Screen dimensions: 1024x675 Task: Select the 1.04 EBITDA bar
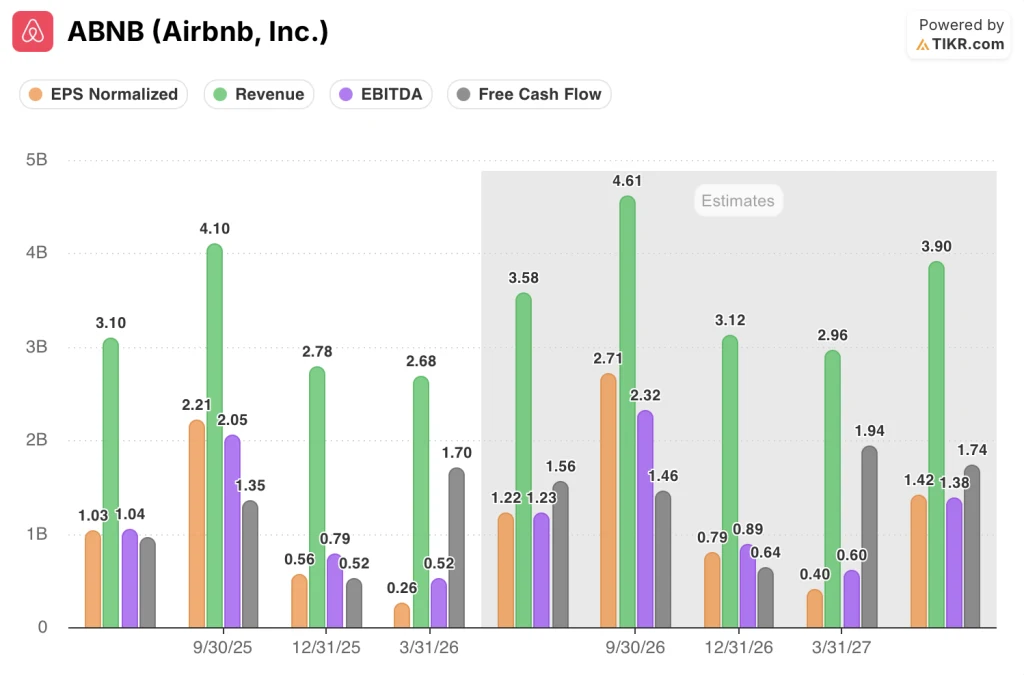point(130,578)
